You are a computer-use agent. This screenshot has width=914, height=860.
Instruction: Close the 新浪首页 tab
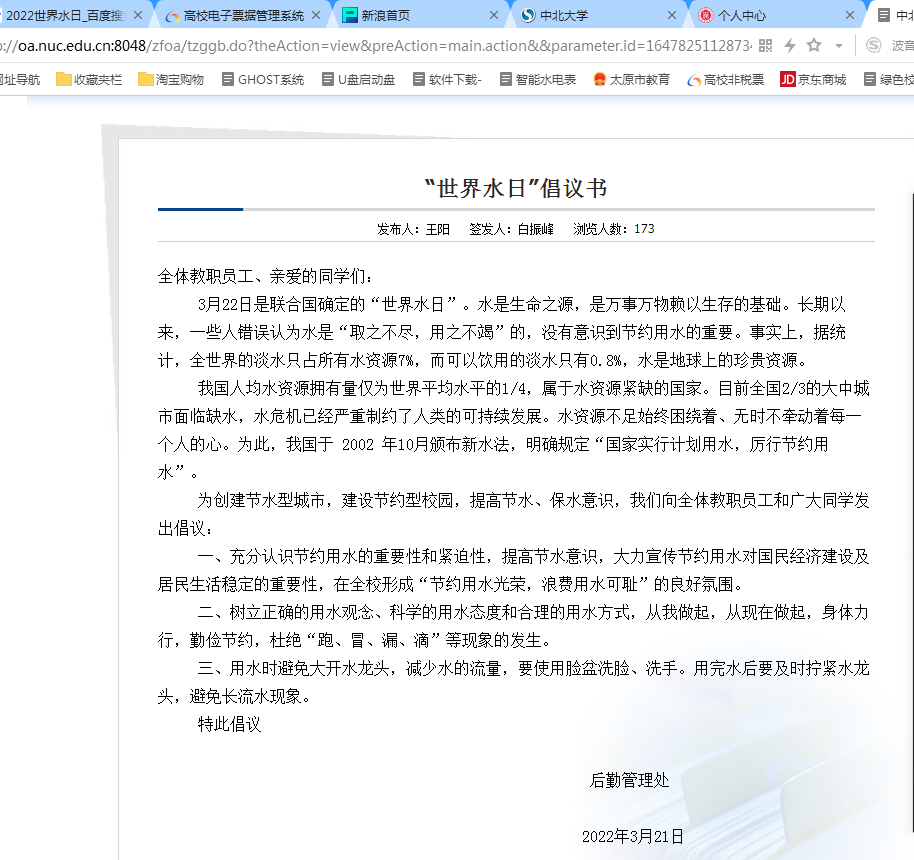click(x=493, y=15)
